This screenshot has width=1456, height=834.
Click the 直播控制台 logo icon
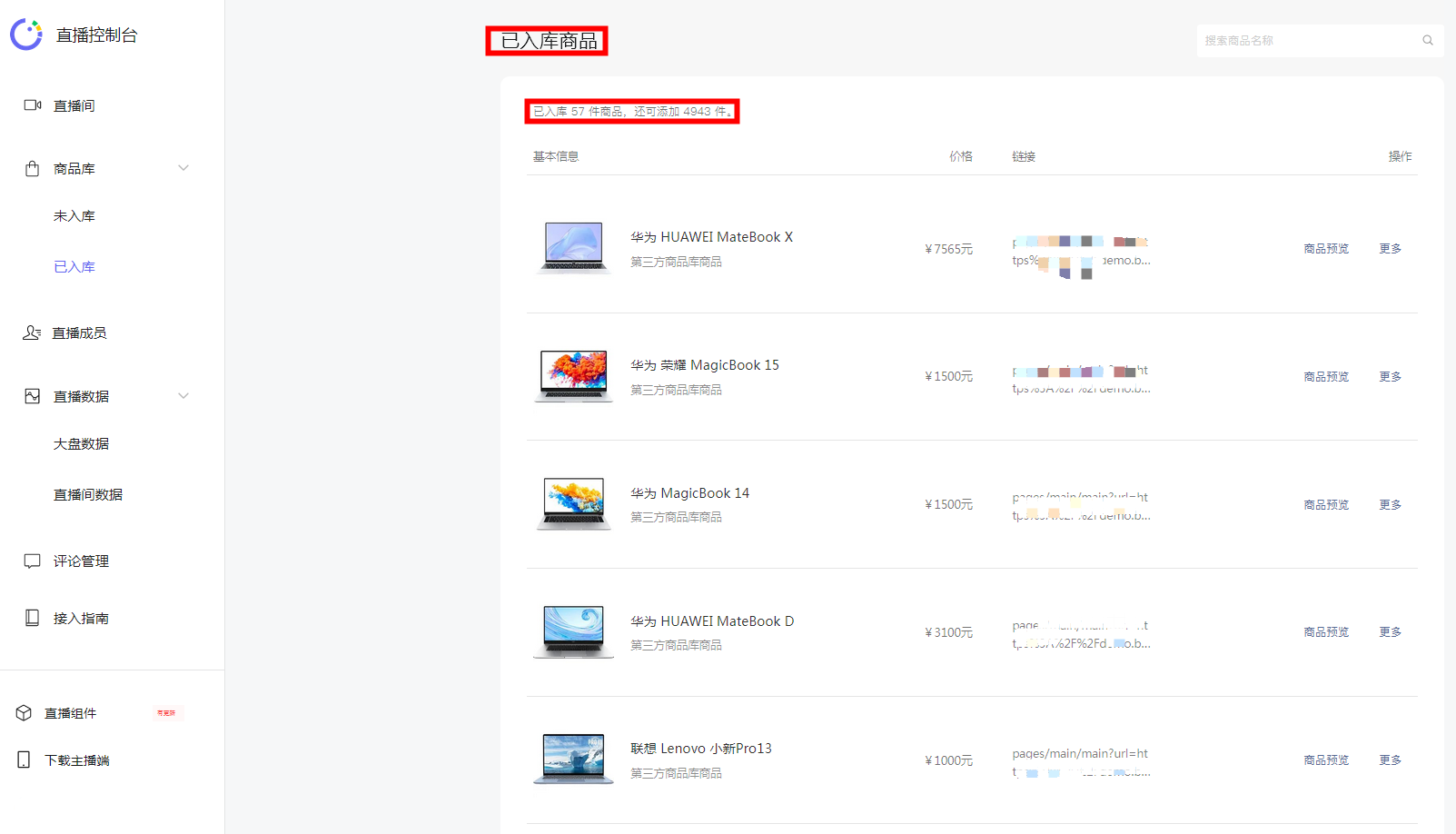click(x=26, y=35)
